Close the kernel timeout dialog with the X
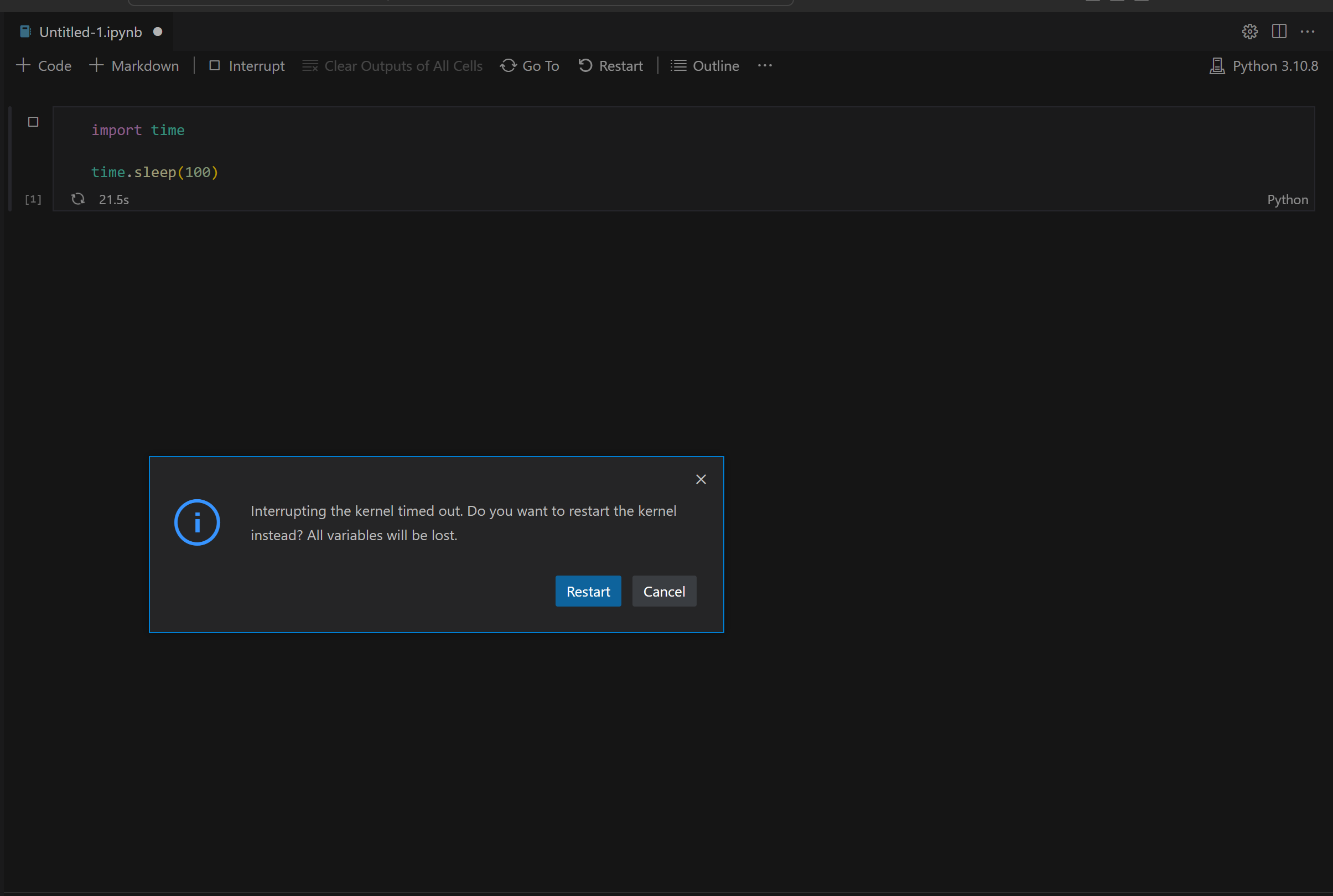 pos(701,479)
